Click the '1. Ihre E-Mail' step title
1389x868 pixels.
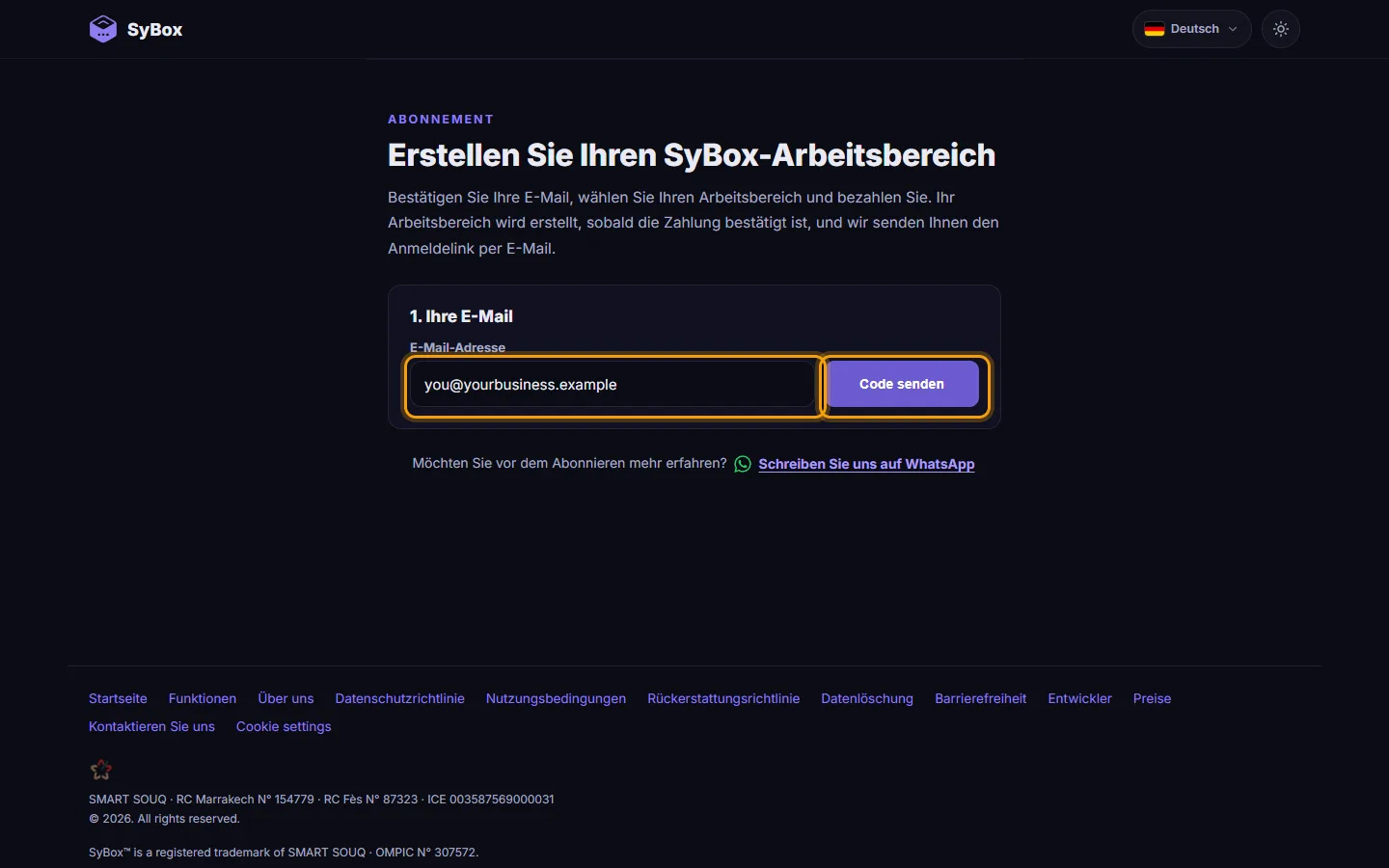461,316
